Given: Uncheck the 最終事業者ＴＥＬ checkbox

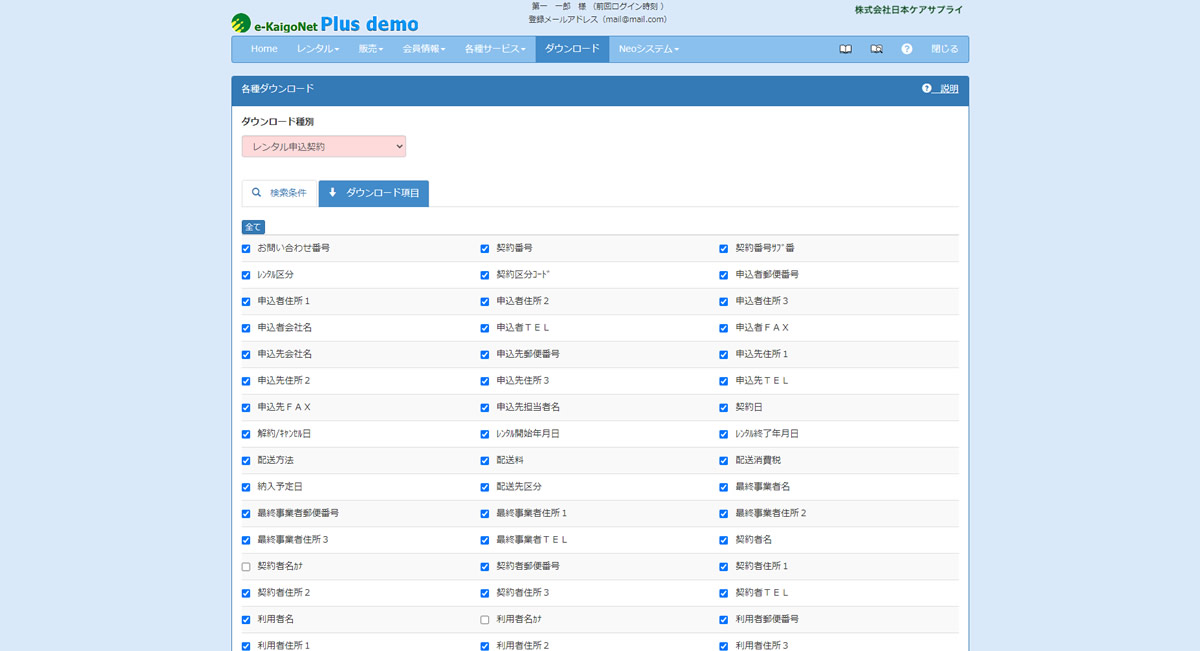Looking at the screenshot, I should coord(485,540).
